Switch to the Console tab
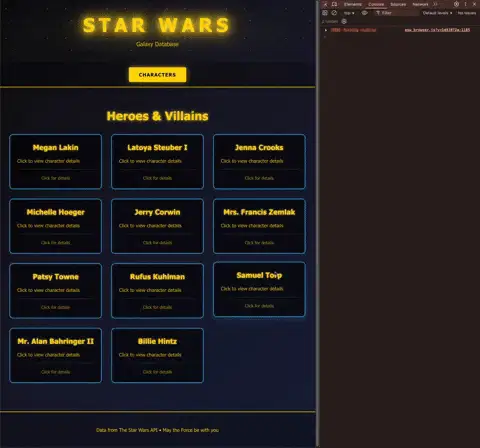The image size is (480, 448). click(376, 4)
